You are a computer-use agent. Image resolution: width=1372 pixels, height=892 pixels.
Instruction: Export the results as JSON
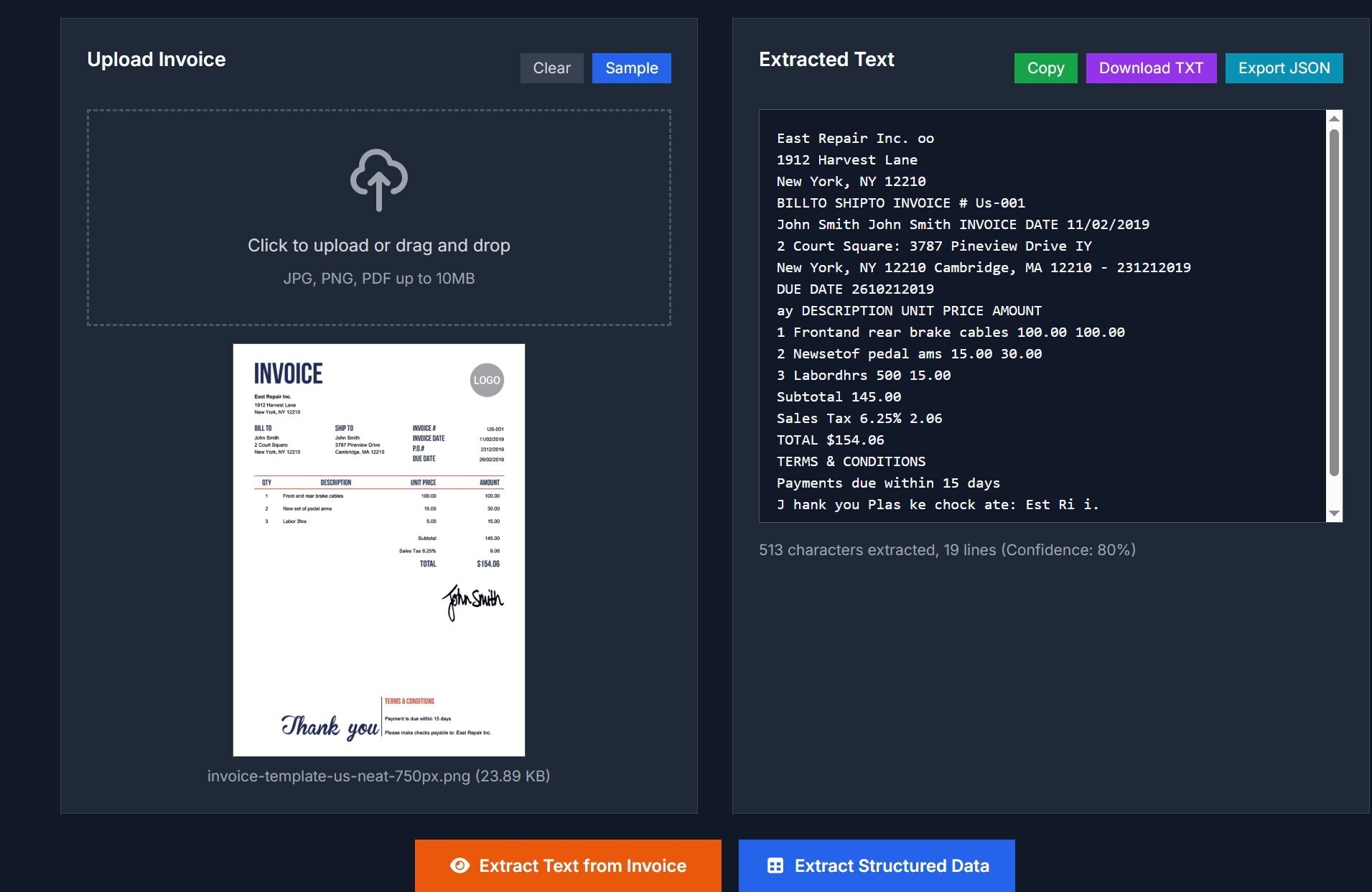[x=1283, y=68]
